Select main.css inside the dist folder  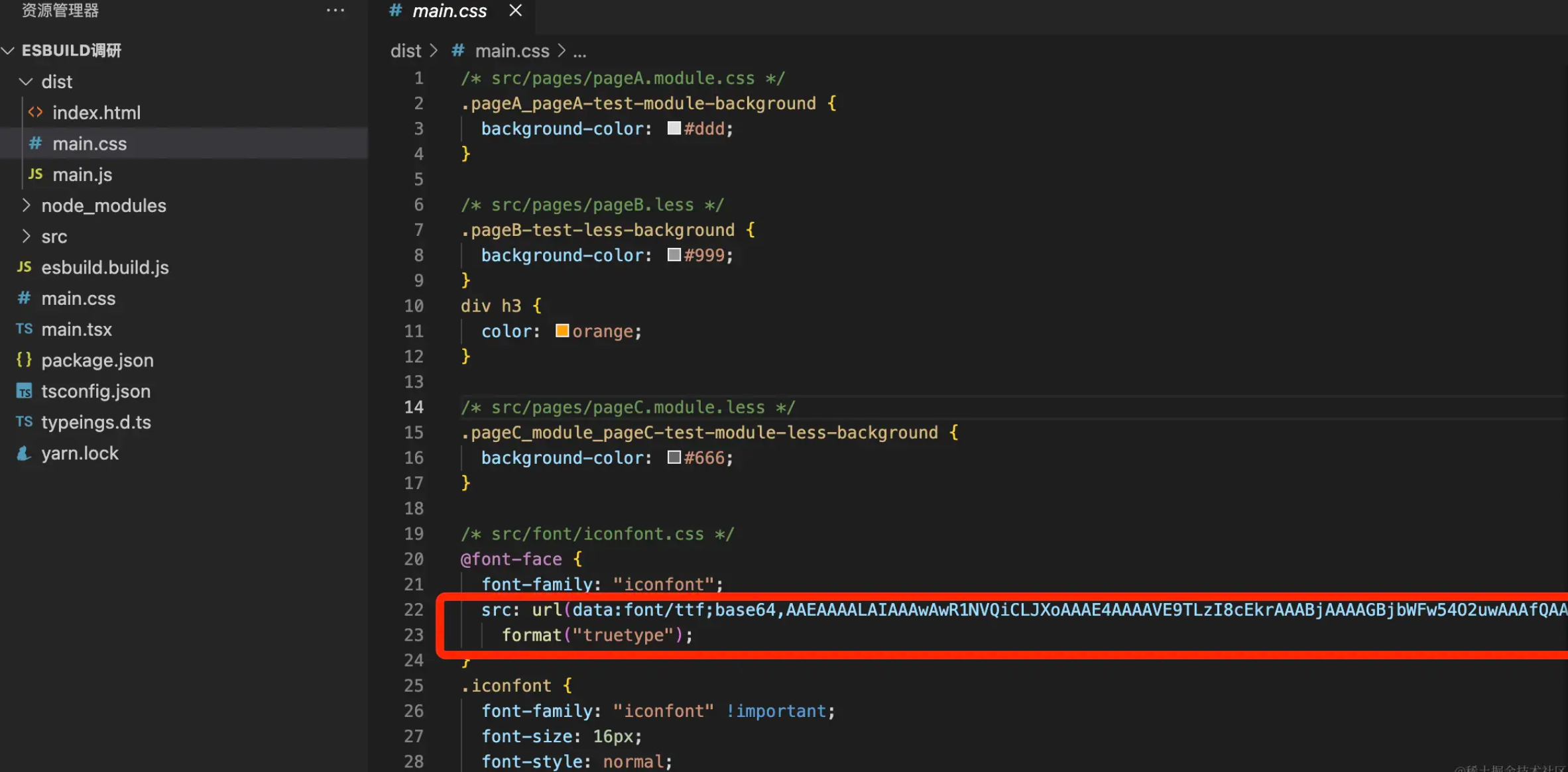pos(184,144)
